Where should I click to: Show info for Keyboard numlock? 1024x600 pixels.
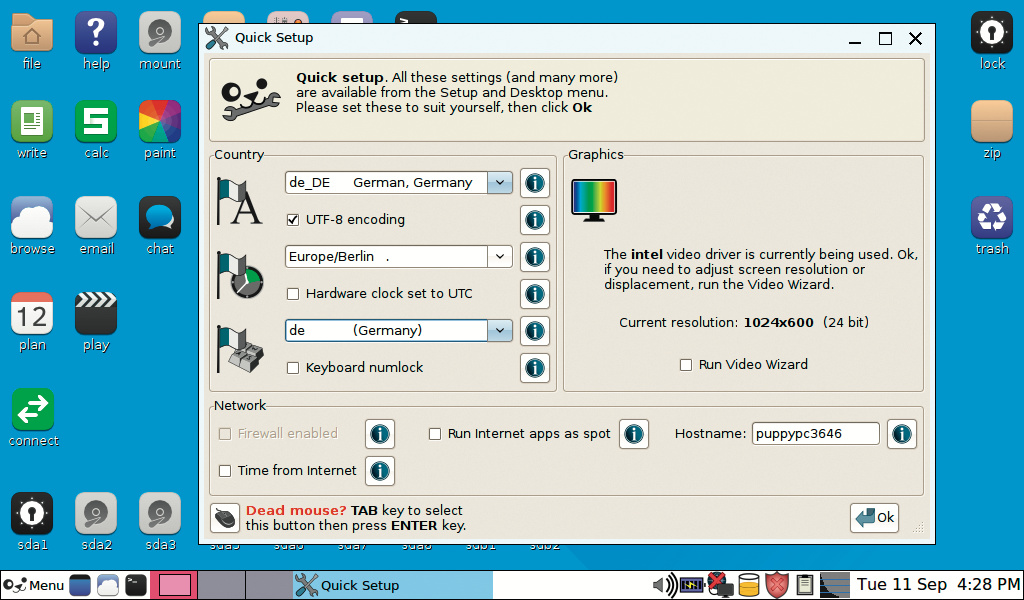(535, 368)
